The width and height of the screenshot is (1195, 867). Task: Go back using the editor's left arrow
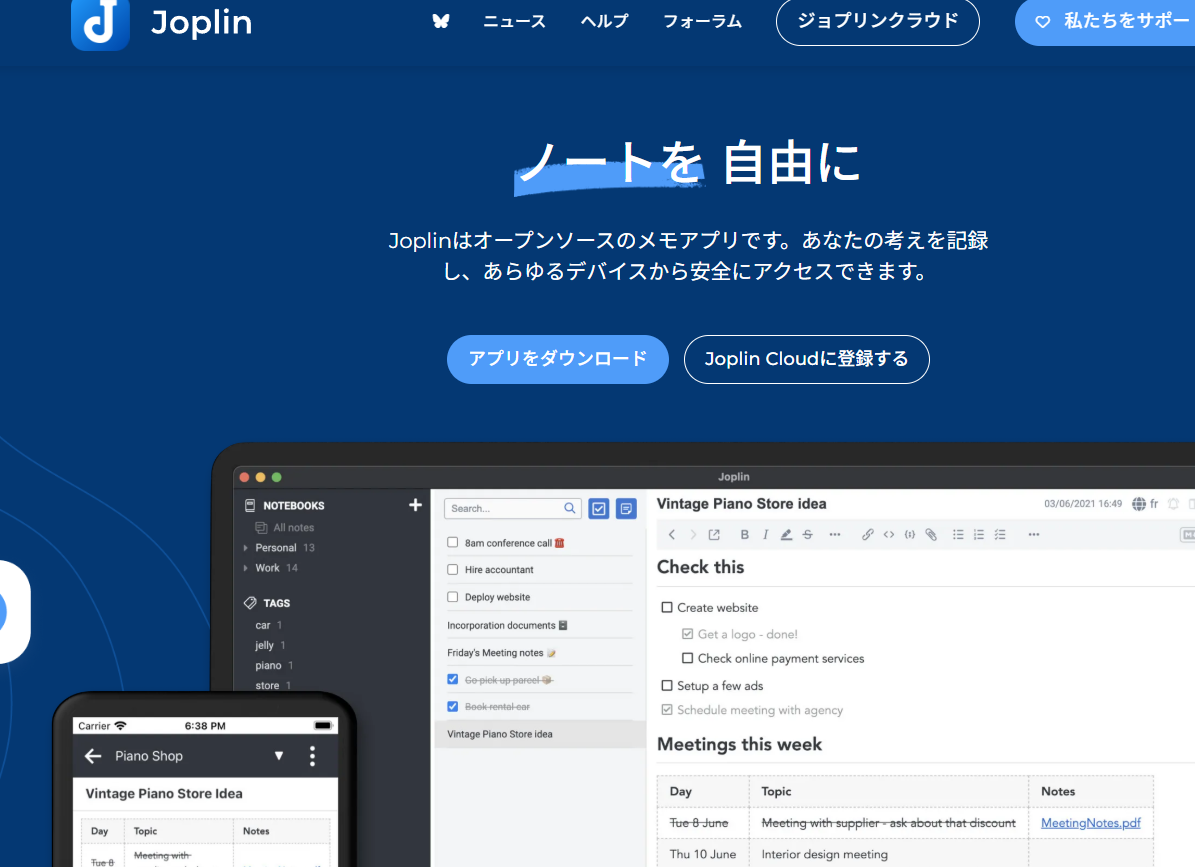pyautogui.click(x=671, y=535)
